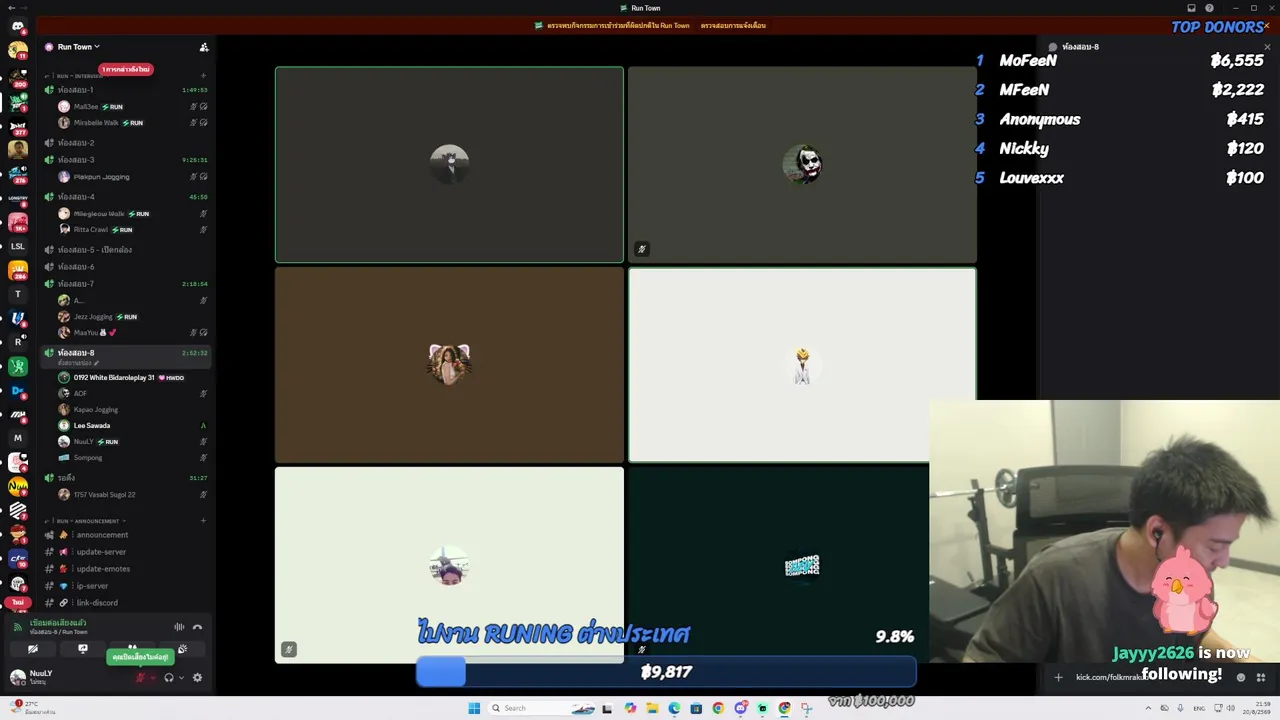Click user Ritta Crawl in ห้องสอบ-4
This screenshot has height=720, width=1280.
(x=133, y=230)
